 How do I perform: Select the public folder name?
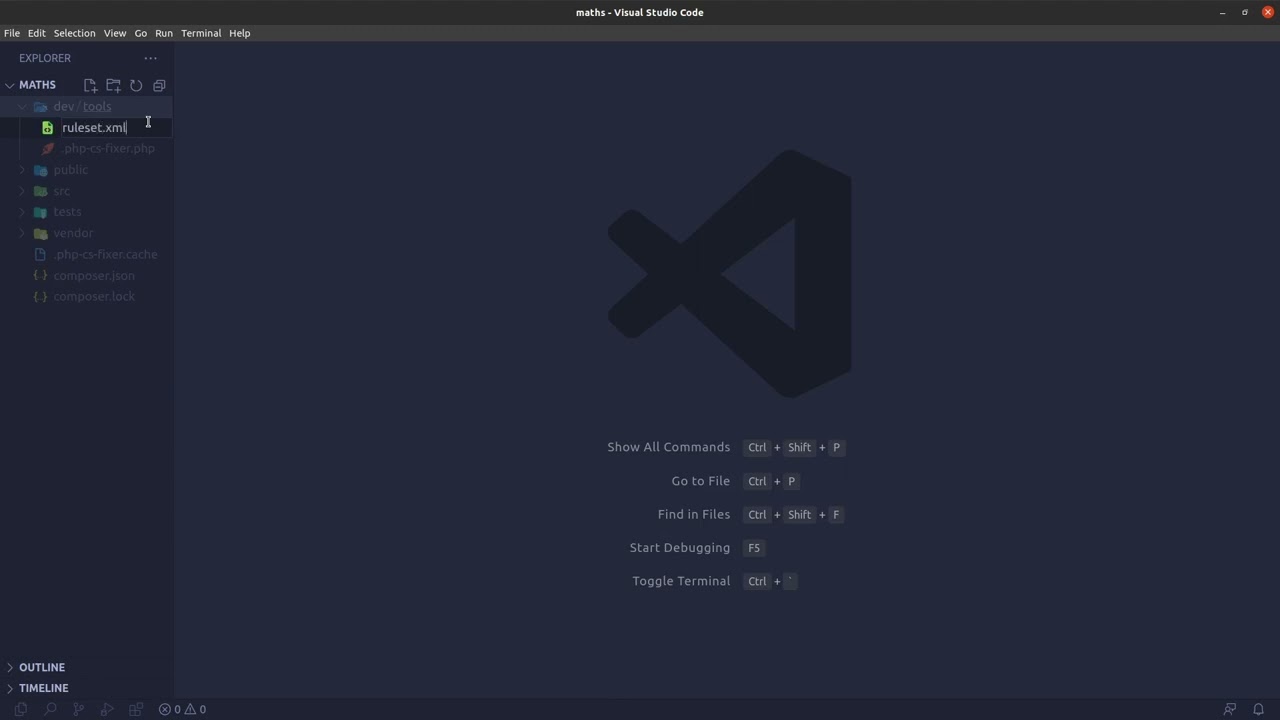tap(71, 170)
